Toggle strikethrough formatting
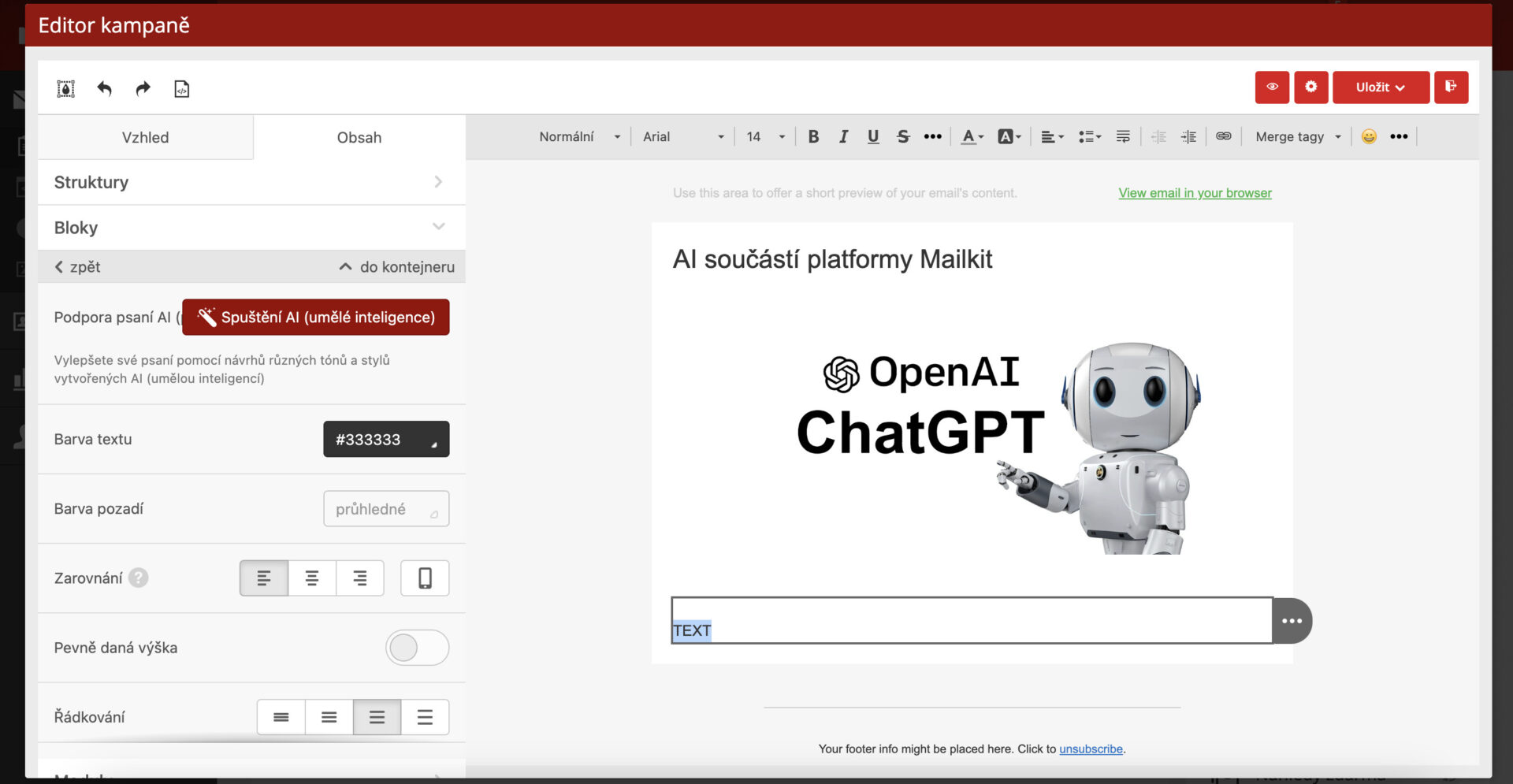This screenshot has width=1513, height=784. (903, 137)
